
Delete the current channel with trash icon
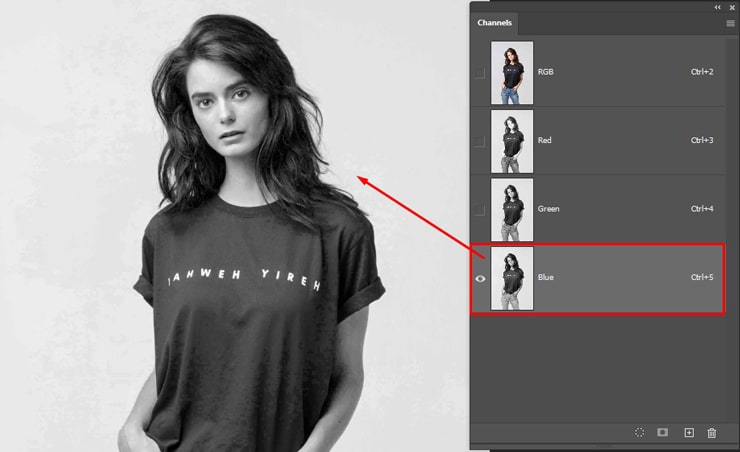click(712, 432)
